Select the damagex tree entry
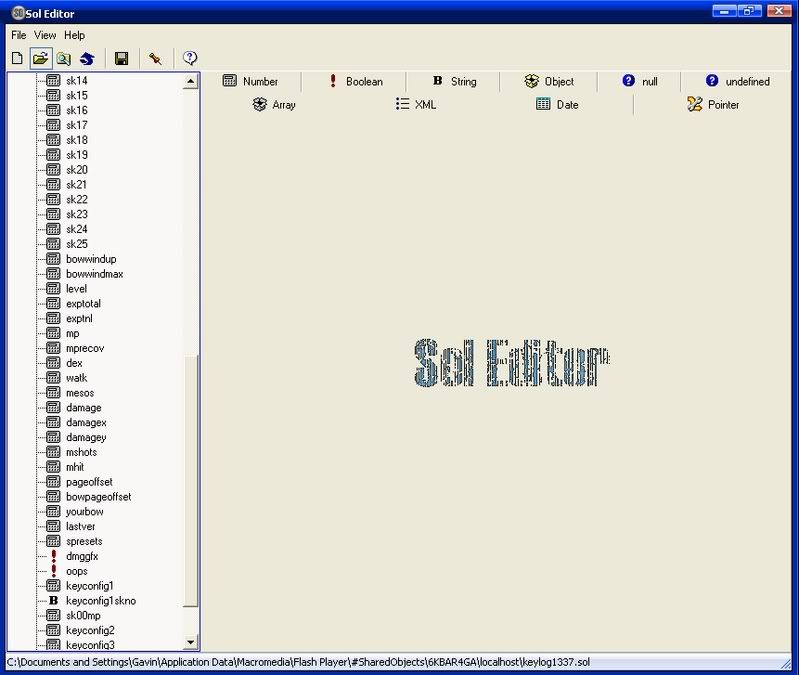799x675 pixels. click(x=86, y=422)
